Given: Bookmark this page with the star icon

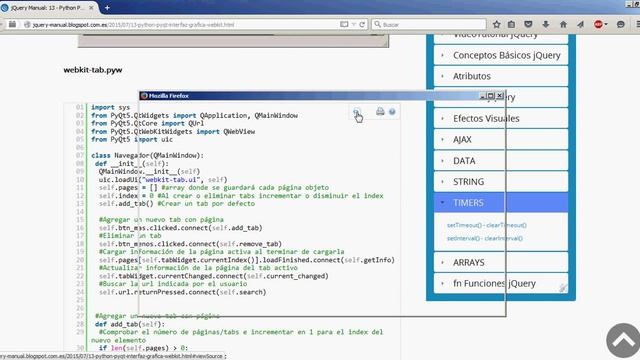Looking at the screenshot, I should point(496,24).
